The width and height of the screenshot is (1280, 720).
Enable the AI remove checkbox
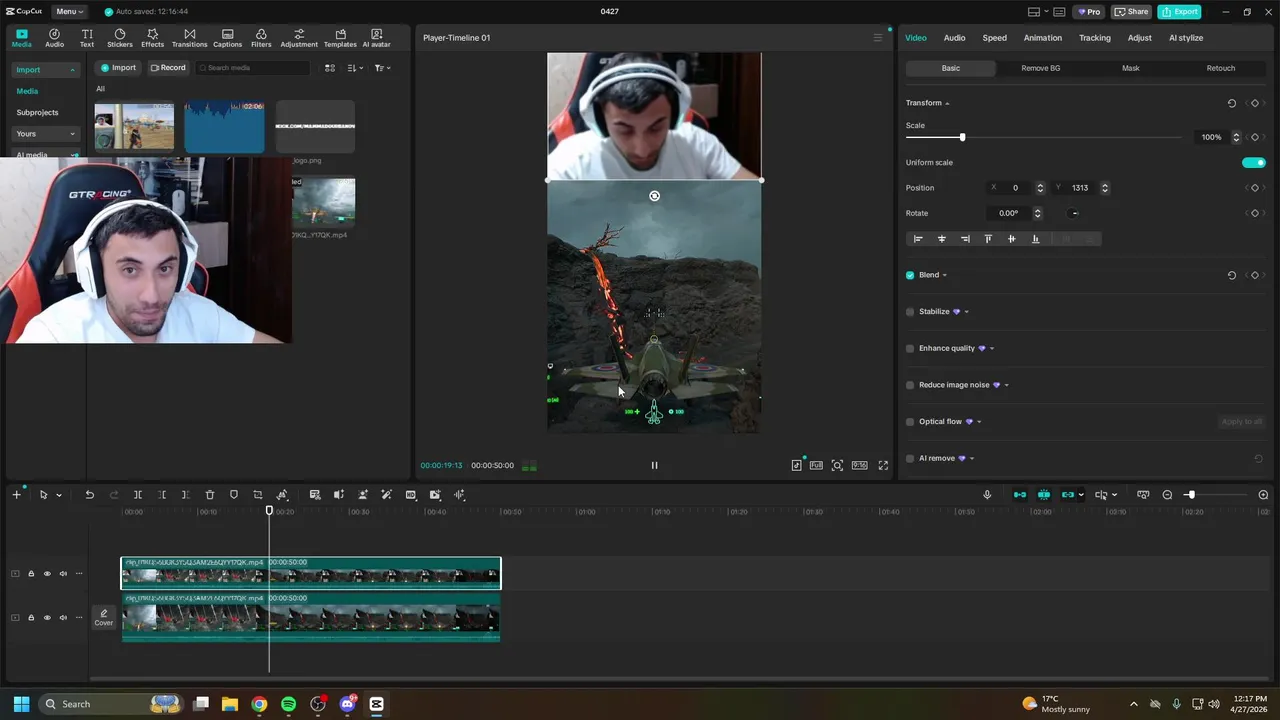(910, 458)
